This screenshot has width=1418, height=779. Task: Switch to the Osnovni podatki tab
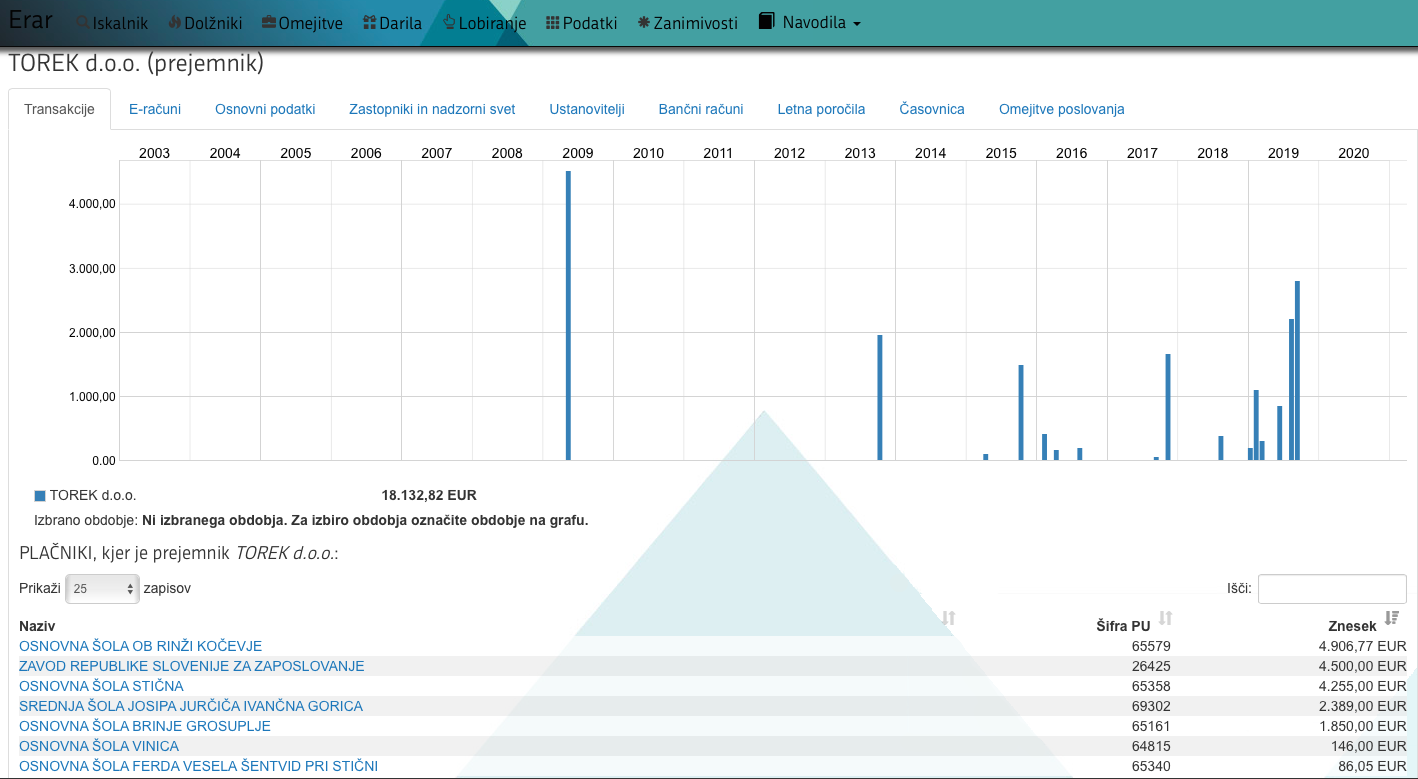(265, 110)
